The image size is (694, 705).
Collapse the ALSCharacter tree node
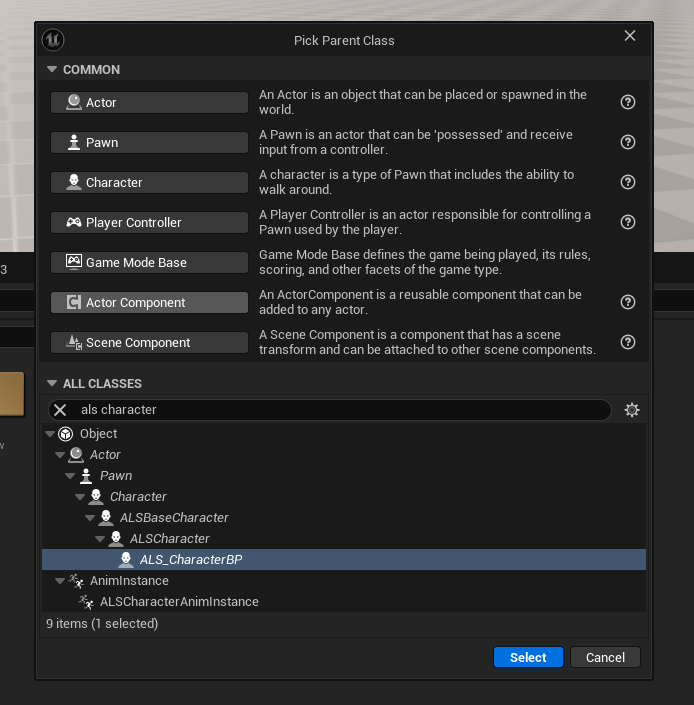[100, 539]
